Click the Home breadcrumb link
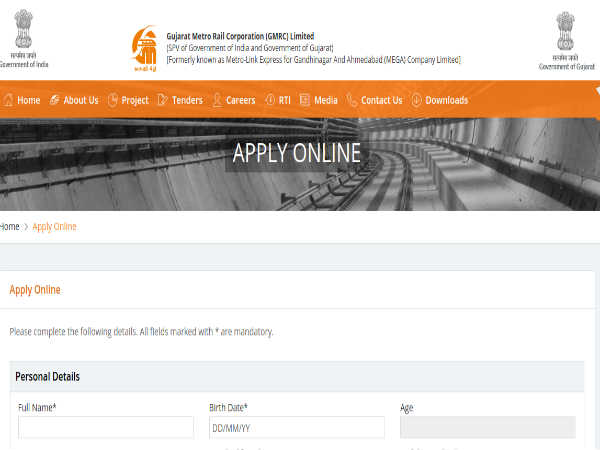This screenshot has width=600, height=450. (x=10, y=227)
